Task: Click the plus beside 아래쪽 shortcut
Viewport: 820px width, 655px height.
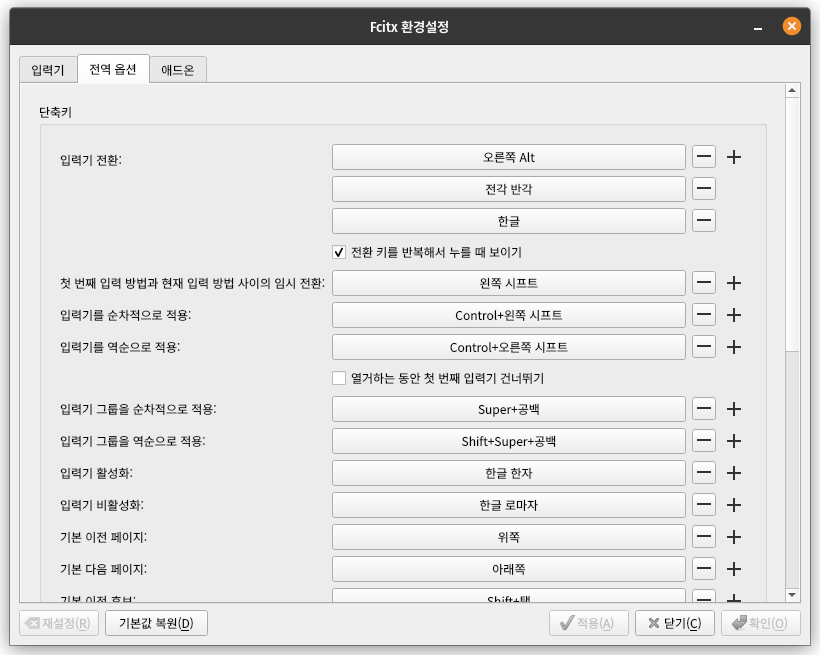Action: pyautogui.click(x=734, y=569)
